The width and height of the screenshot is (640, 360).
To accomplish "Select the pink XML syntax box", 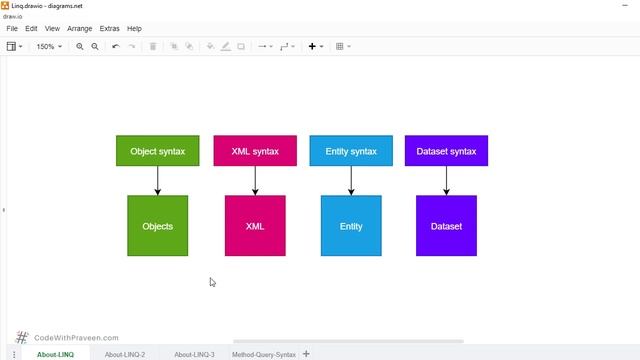I will (255, 151).
